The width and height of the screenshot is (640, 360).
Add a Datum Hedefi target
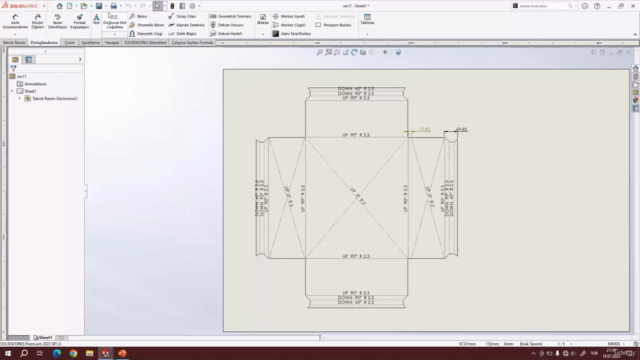click(x=226, y=33)
